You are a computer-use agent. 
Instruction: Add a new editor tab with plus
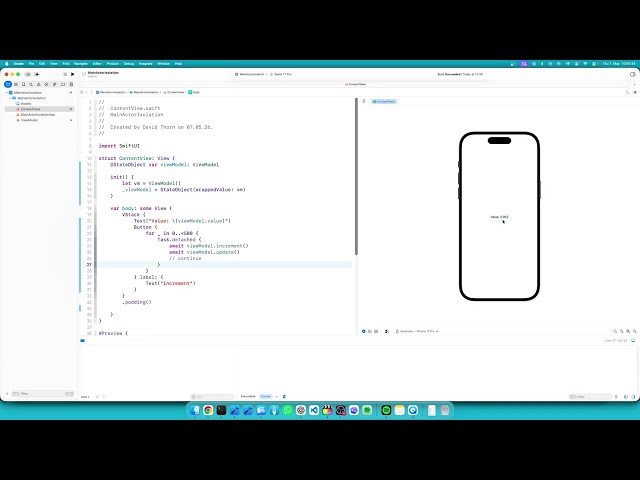634,84
